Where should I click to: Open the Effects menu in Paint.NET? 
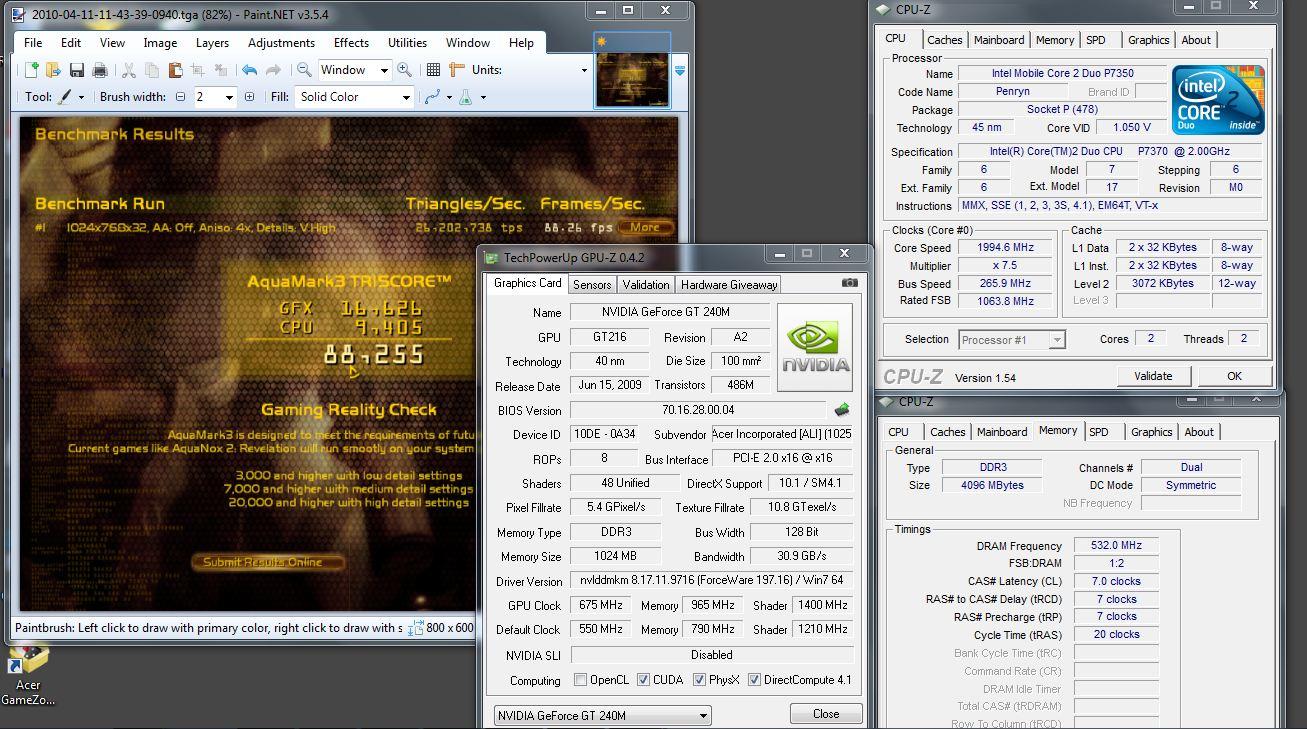pos(351,43)
